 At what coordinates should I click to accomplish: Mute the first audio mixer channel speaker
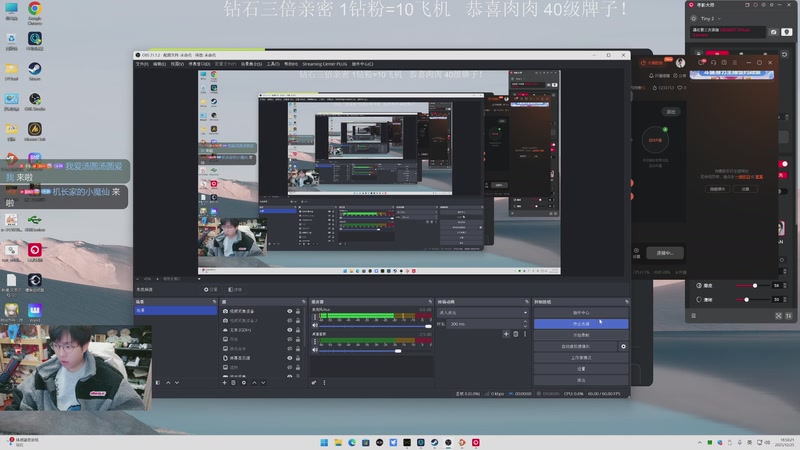coord(315,326)
